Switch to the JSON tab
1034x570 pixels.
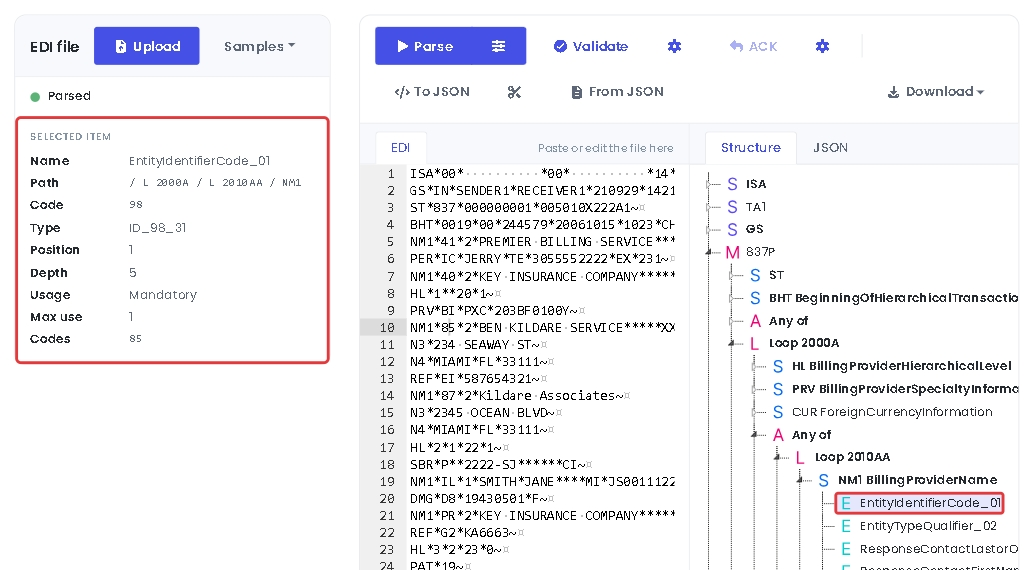pos(830,148)
